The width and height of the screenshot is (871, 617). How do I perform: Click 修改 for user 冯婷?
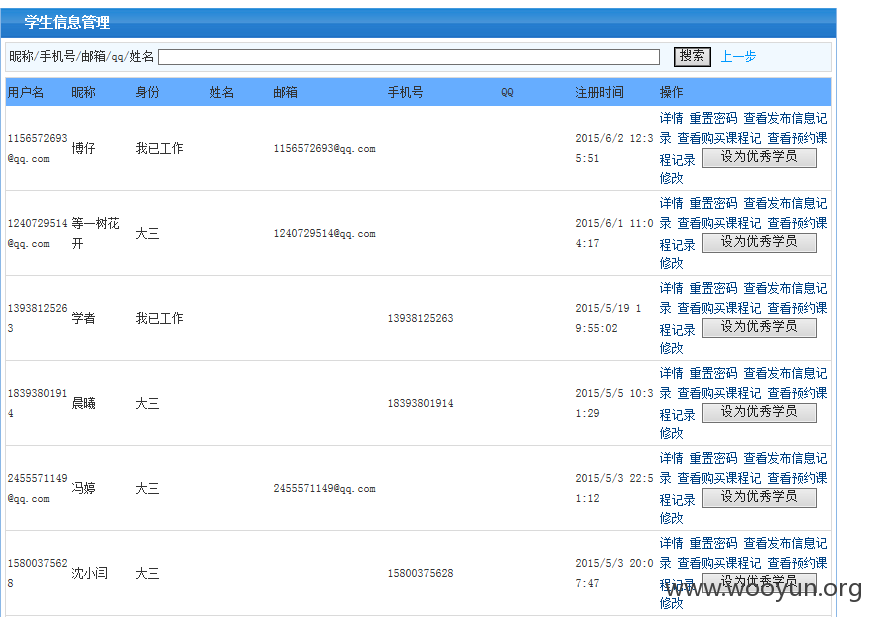(x=671, y=518)
